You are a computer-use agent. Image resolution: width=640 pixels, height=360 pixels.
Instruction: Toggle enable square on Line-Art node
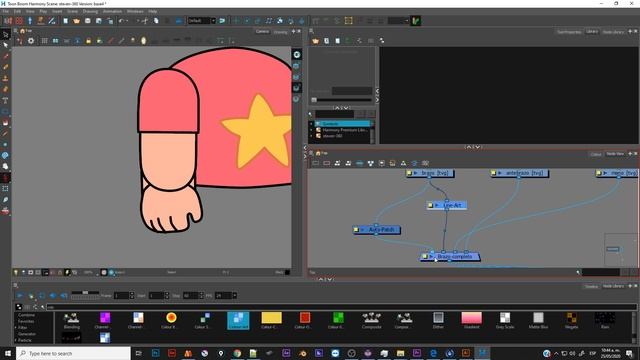click(430, 205)
